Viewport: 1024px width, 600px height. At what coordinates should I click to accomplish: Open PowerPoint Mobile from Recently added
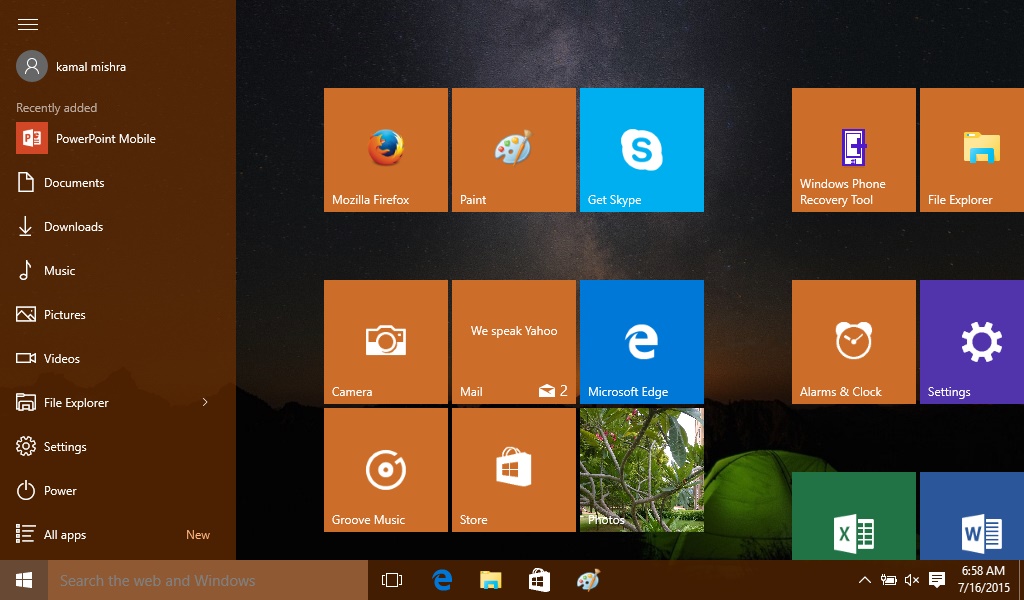(86, 138)
